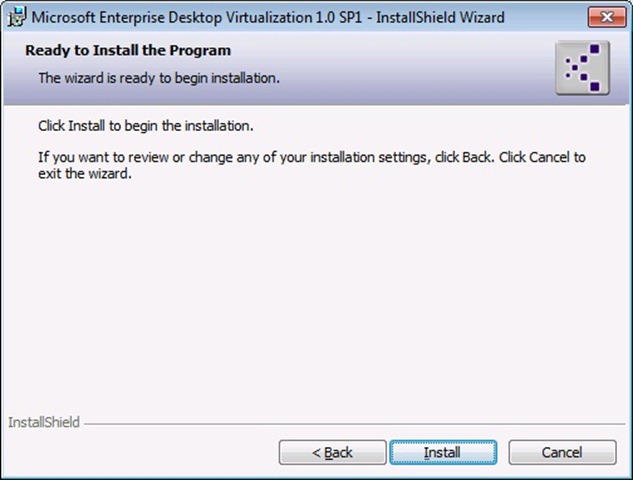The width and height of the screenshot is (633, 480).
Task: Click the InstallShield label above the buttons
Action: coord(44,422)
